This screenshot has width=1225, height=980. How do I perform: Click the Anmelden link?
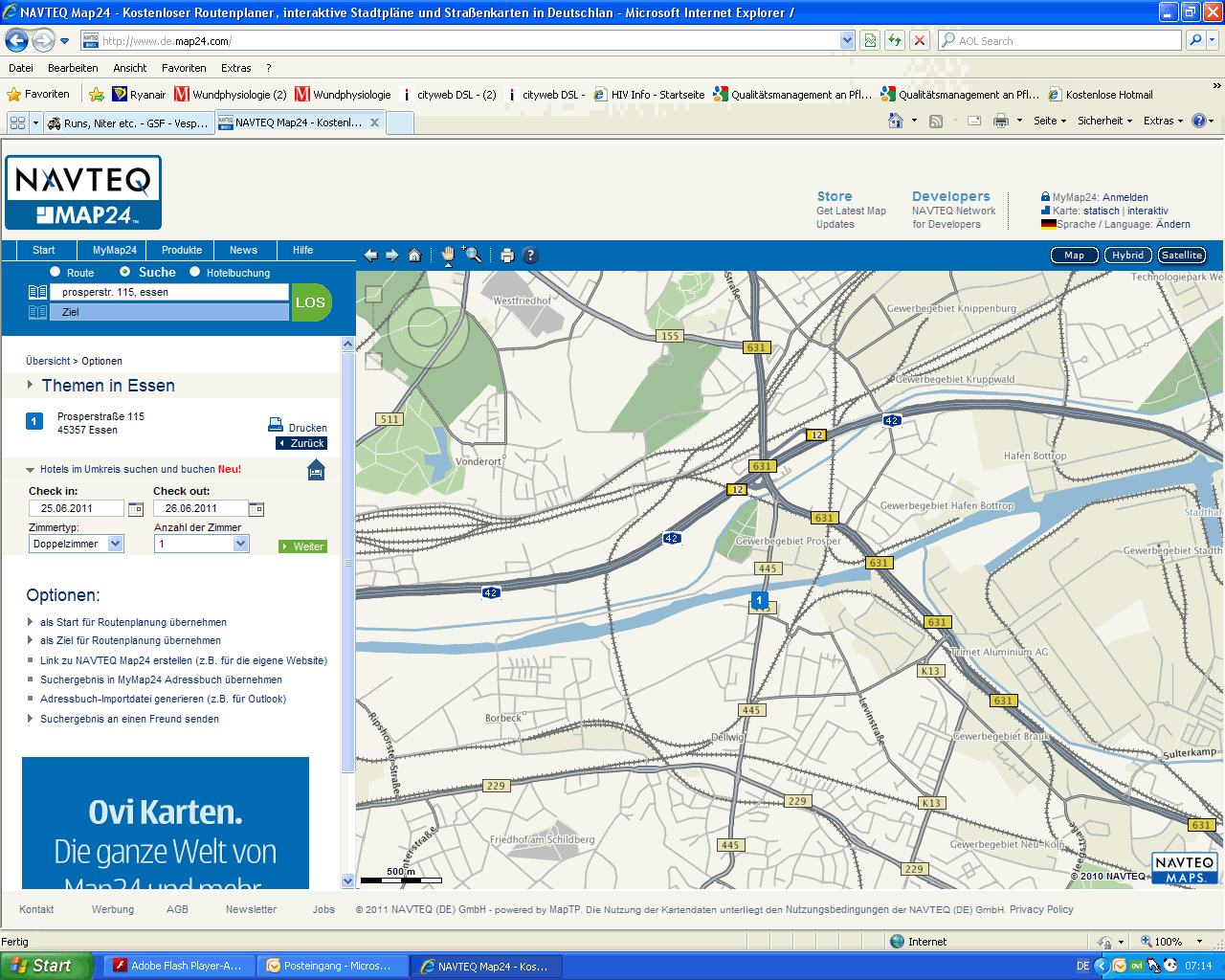tap(1125, 197)
